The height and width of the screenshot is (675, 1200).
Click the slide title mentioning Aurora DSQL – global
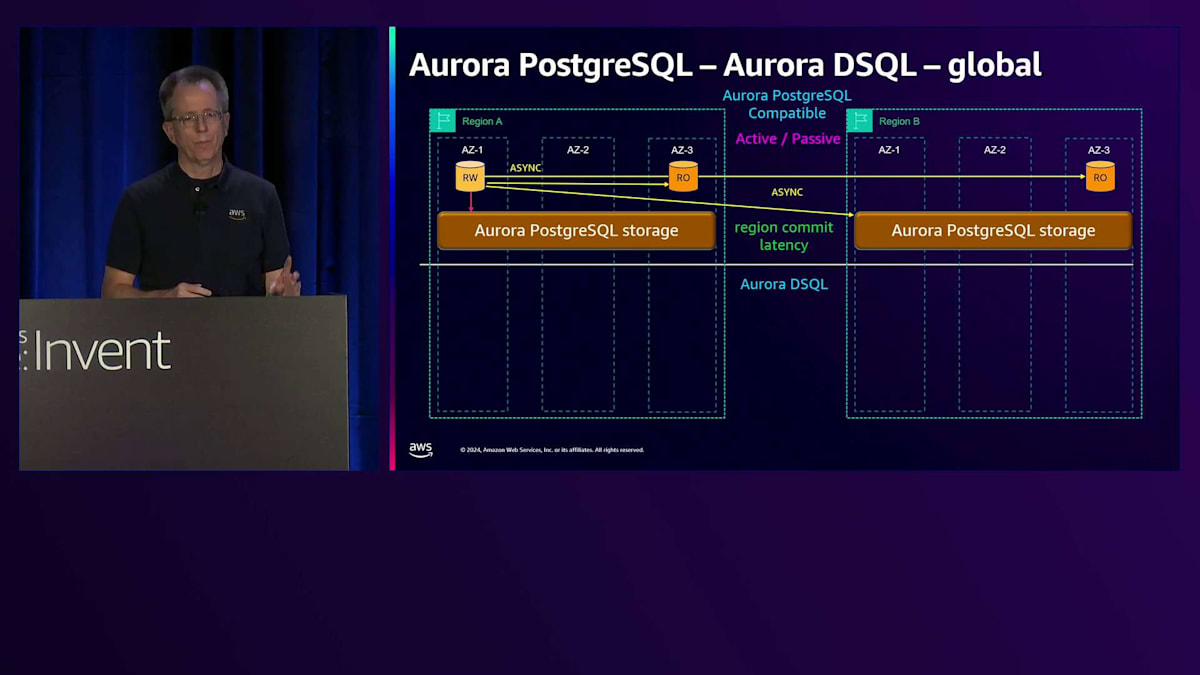(725, 65)
